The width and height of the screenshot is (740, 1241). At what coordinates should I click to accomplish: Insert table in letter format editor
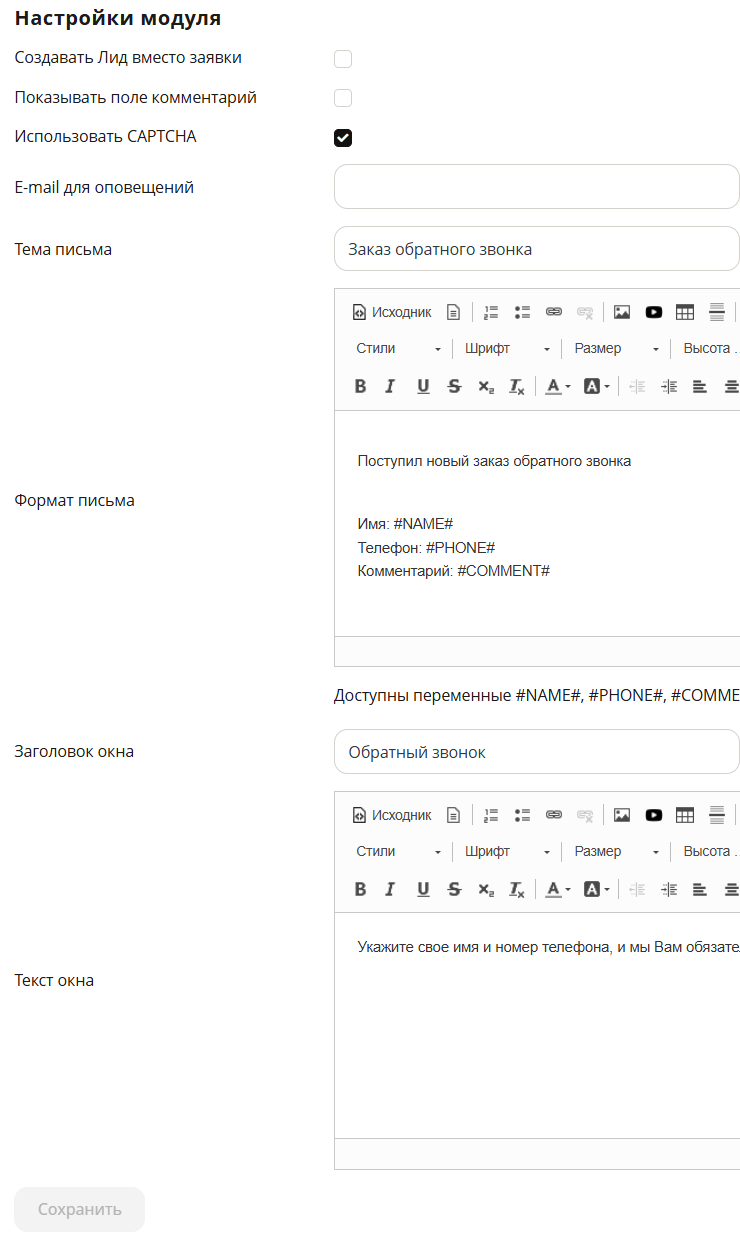pyautogui.click(x=685, y=312)
